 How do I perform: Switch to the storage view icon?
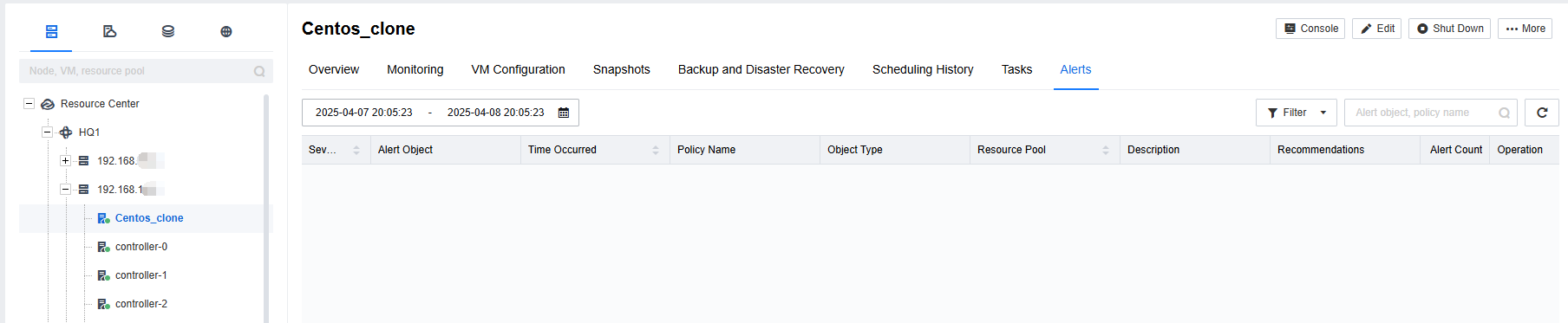(168, 31)
